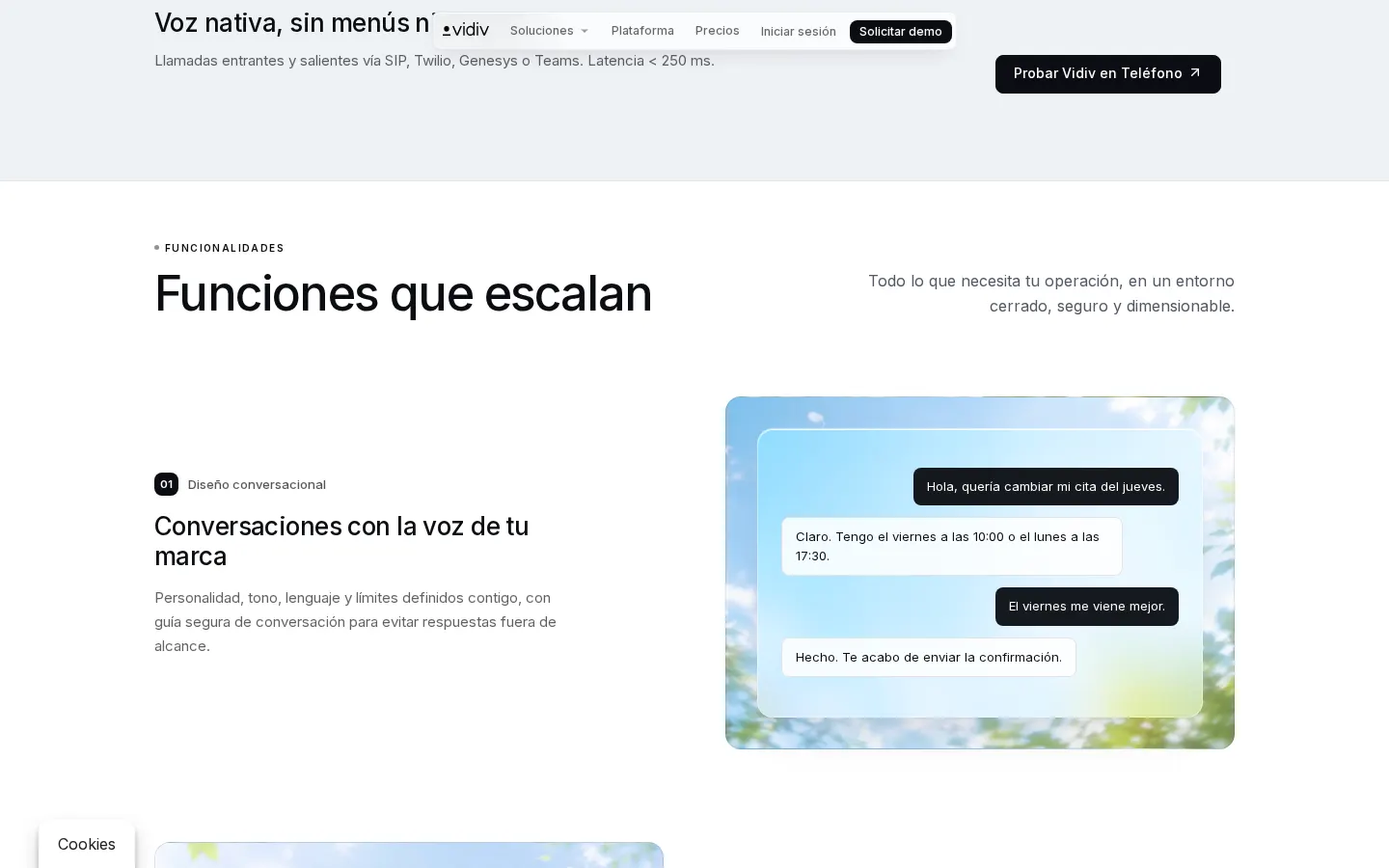This screenshot has height=868, width=1389.
Task: Expand the Soluciones dropdown menu
Action: [x=549, y=31]
